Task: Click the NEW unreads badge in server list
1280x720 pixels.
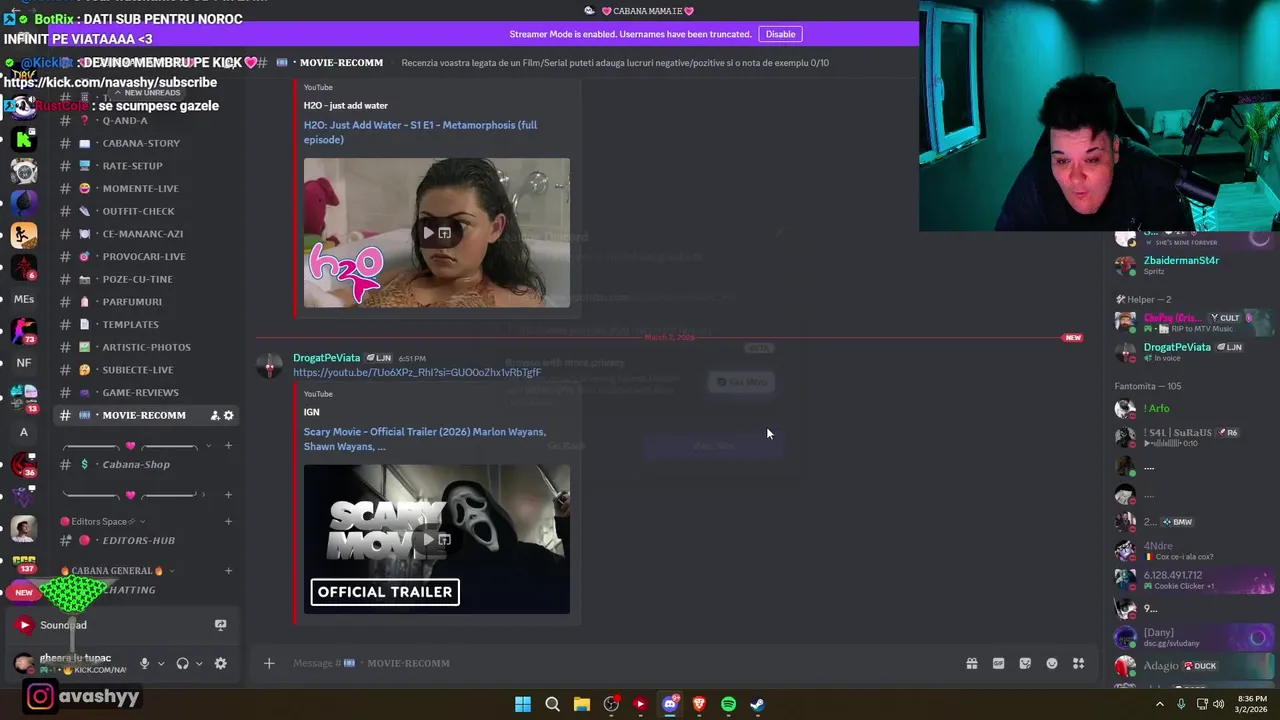Action: click(x=24, y=592)
